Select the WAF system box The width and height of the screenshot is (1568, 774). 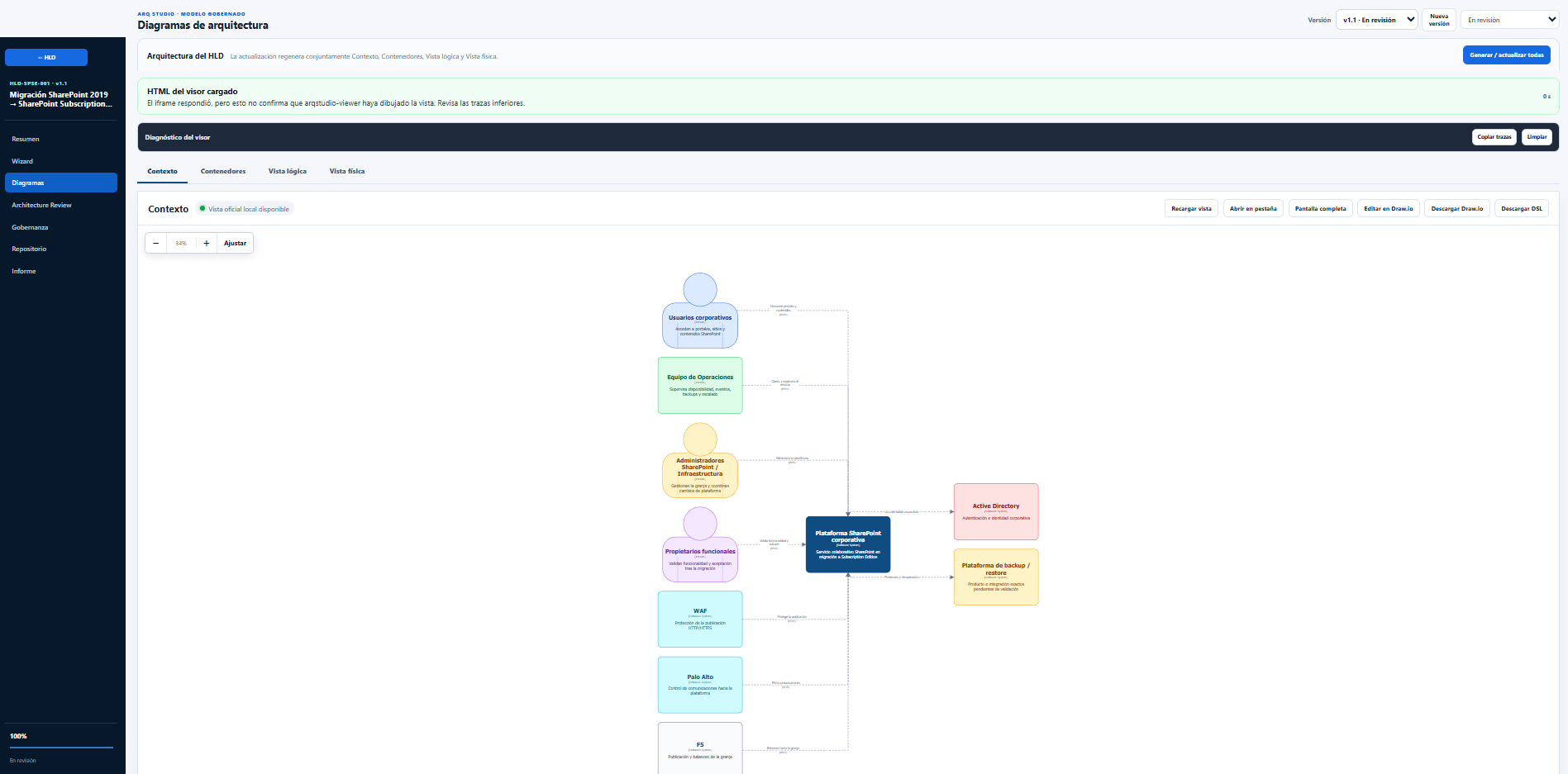pyautogui.click(x=700, y=619)
